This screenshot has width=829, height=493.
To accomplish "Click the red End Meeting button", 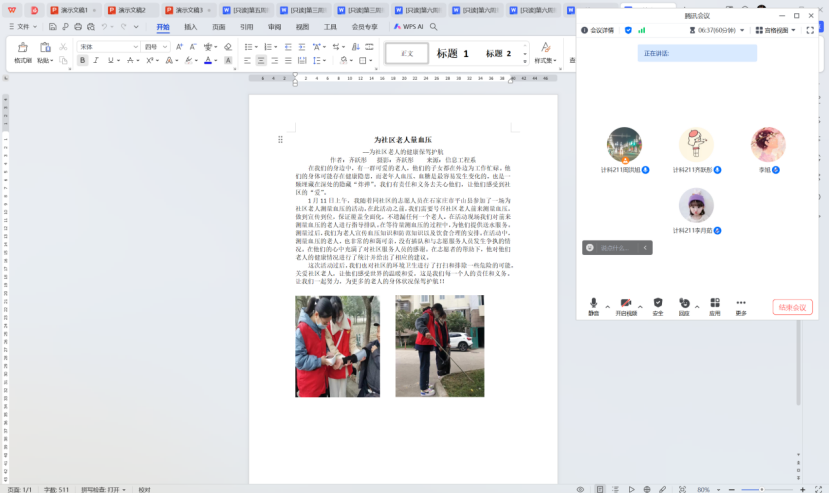I will (792, 307).
